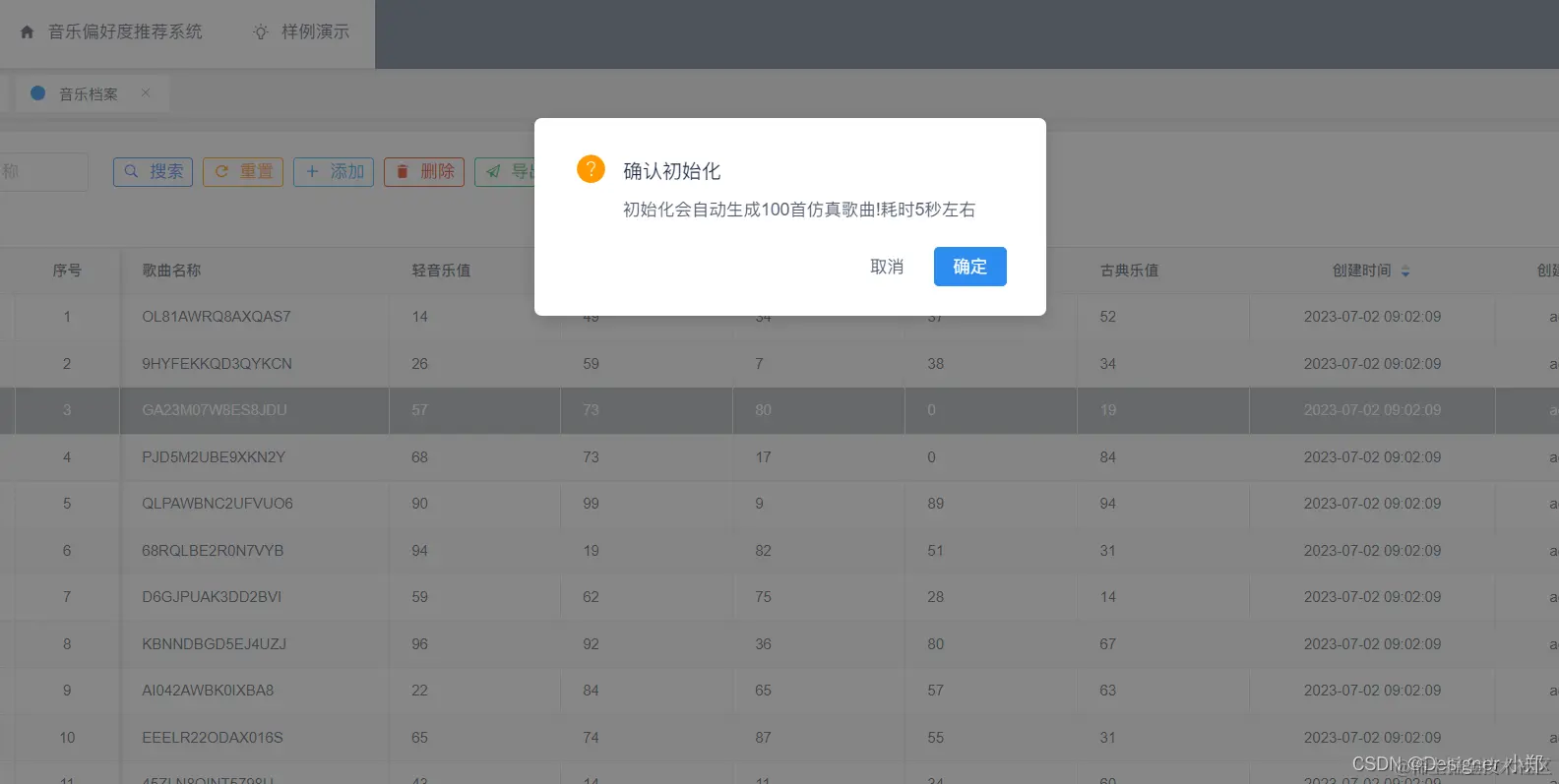This screenshot has width=1559, height=784.
Task: Click the dialog message about 100首仿真歌曲
Action: [799, 210]
